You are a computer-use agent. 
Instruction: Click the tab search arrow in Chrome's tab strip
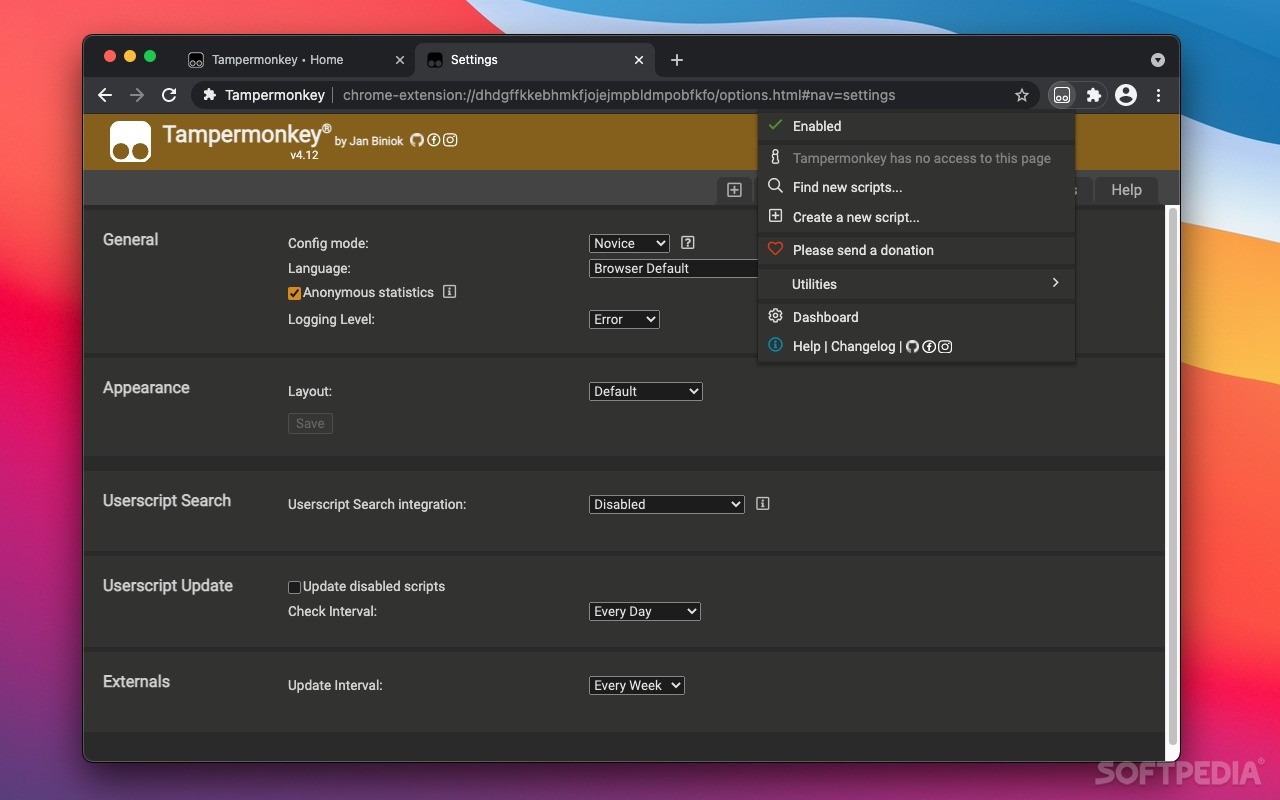[1158, 60]
